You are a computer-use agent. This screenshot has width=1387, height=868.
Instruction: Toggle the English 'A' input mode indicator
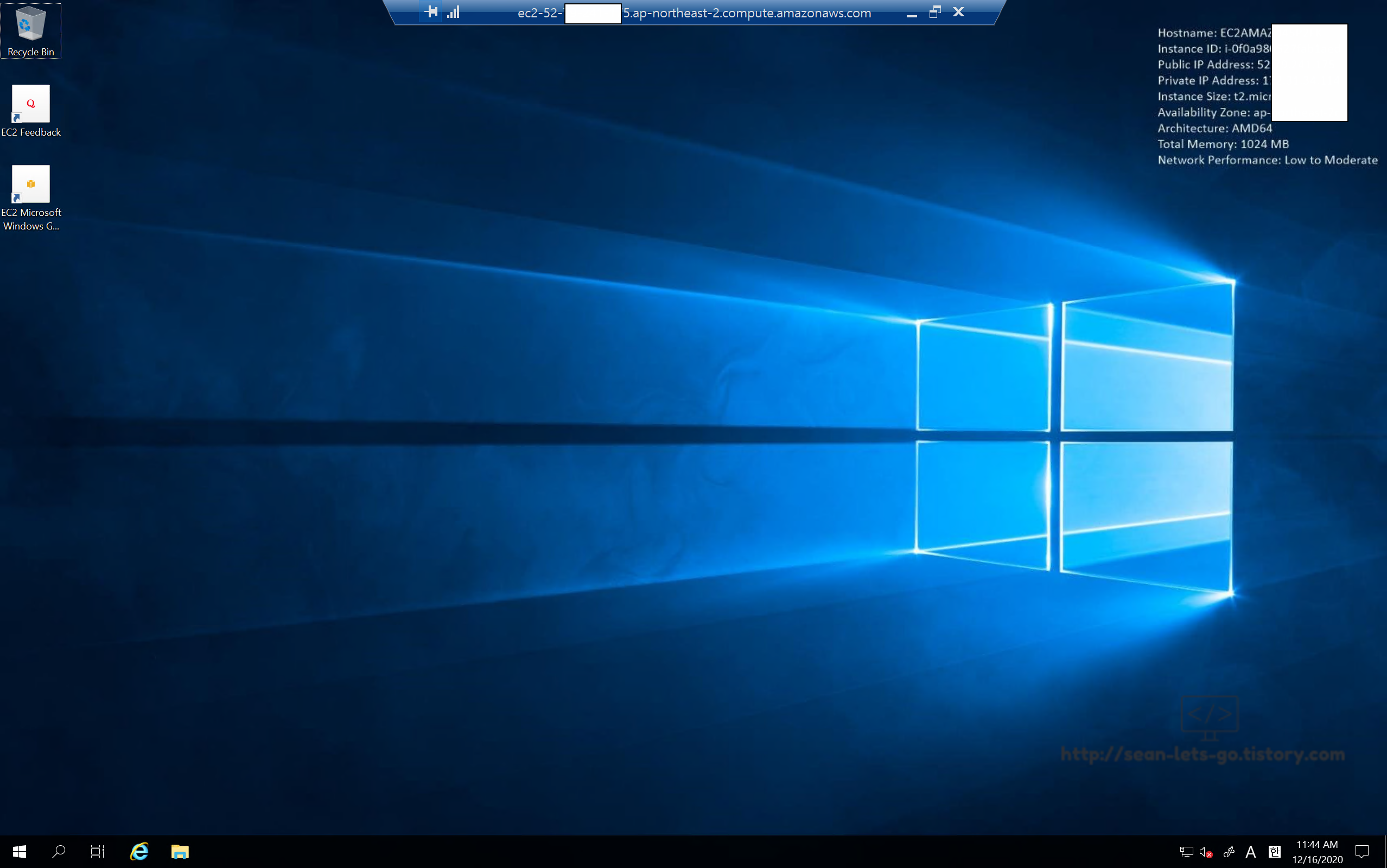[x=1251, y=852]
